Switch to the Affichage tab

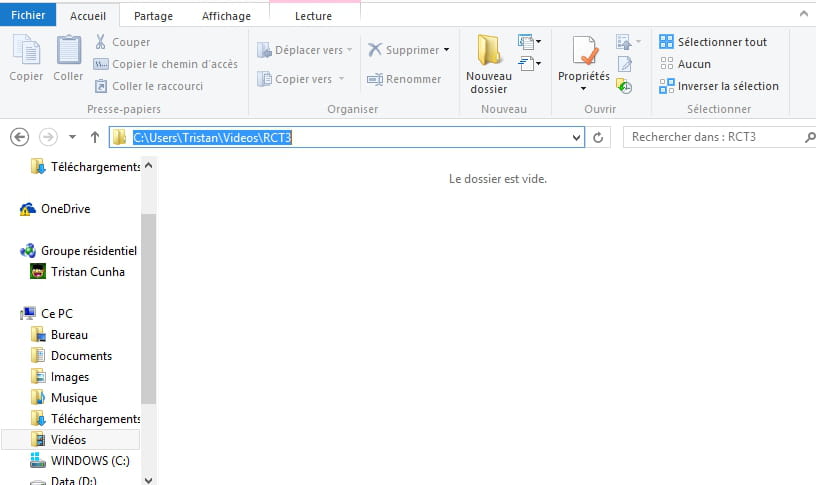226,16
